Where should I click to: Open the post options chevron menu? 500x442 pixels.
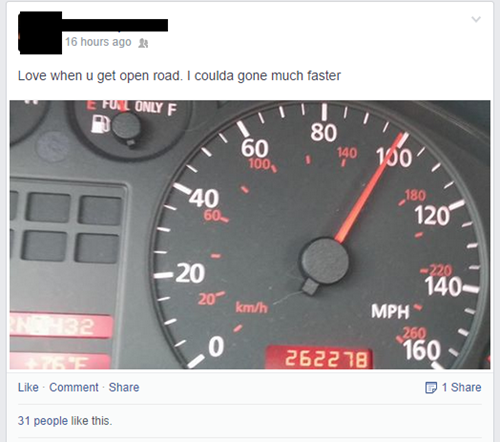pos(476,19)
